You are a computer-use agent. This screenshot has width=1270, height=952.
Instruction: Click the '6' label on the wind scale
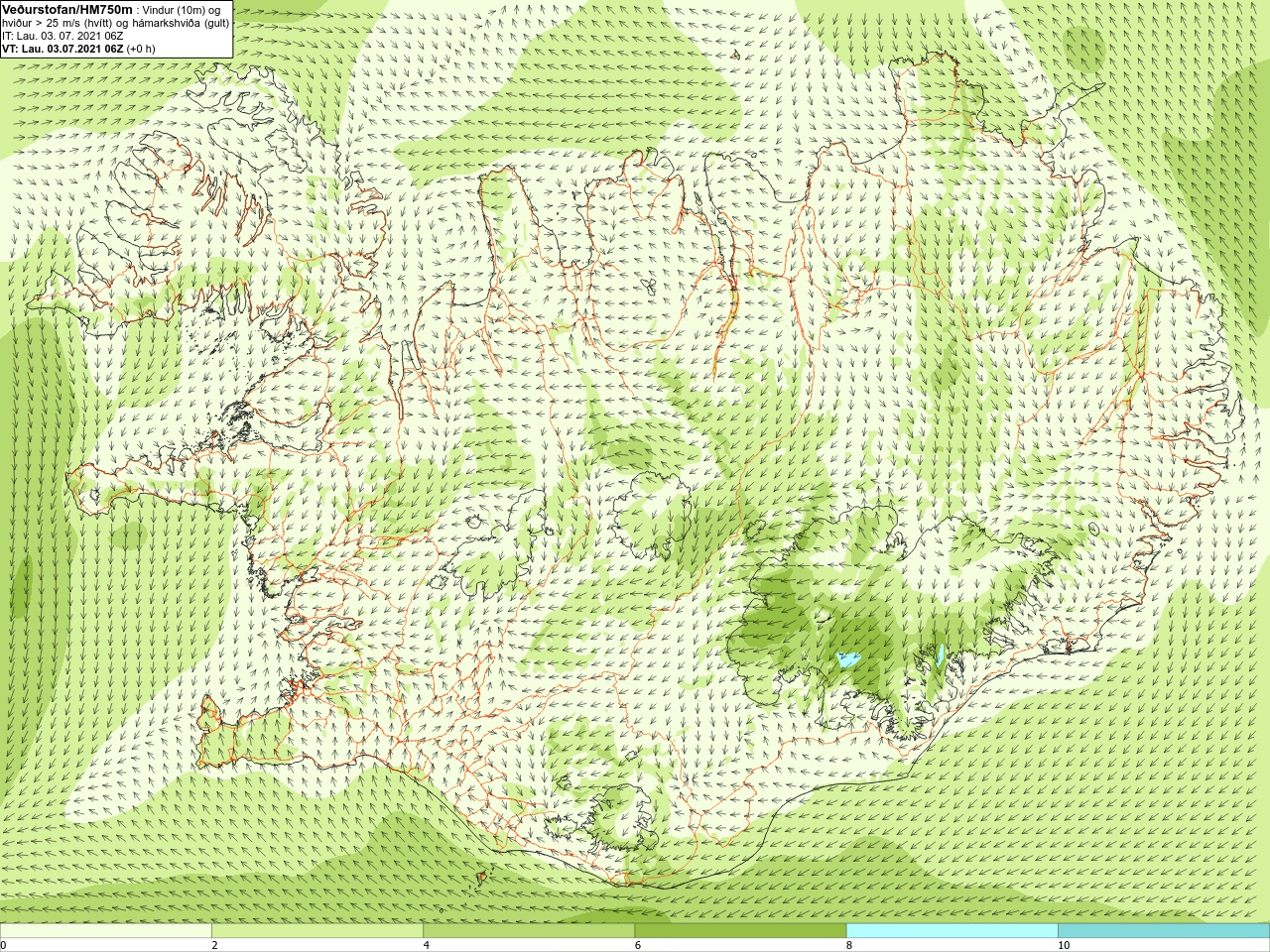click(638, 945)
